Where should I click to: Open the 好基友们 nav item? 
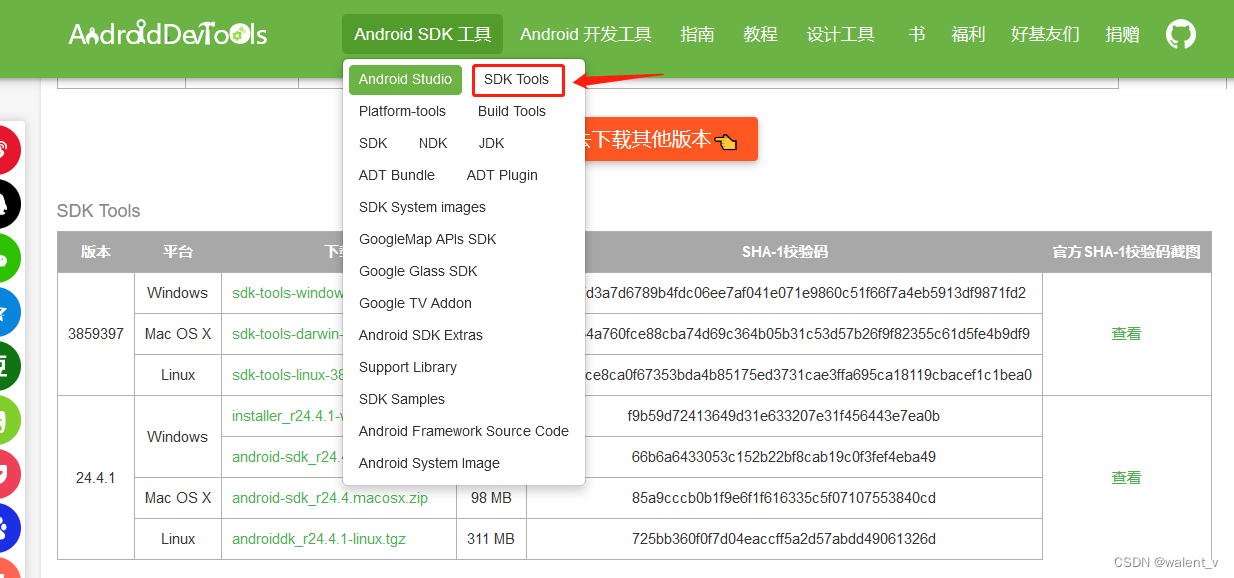tap(1045, 34)
